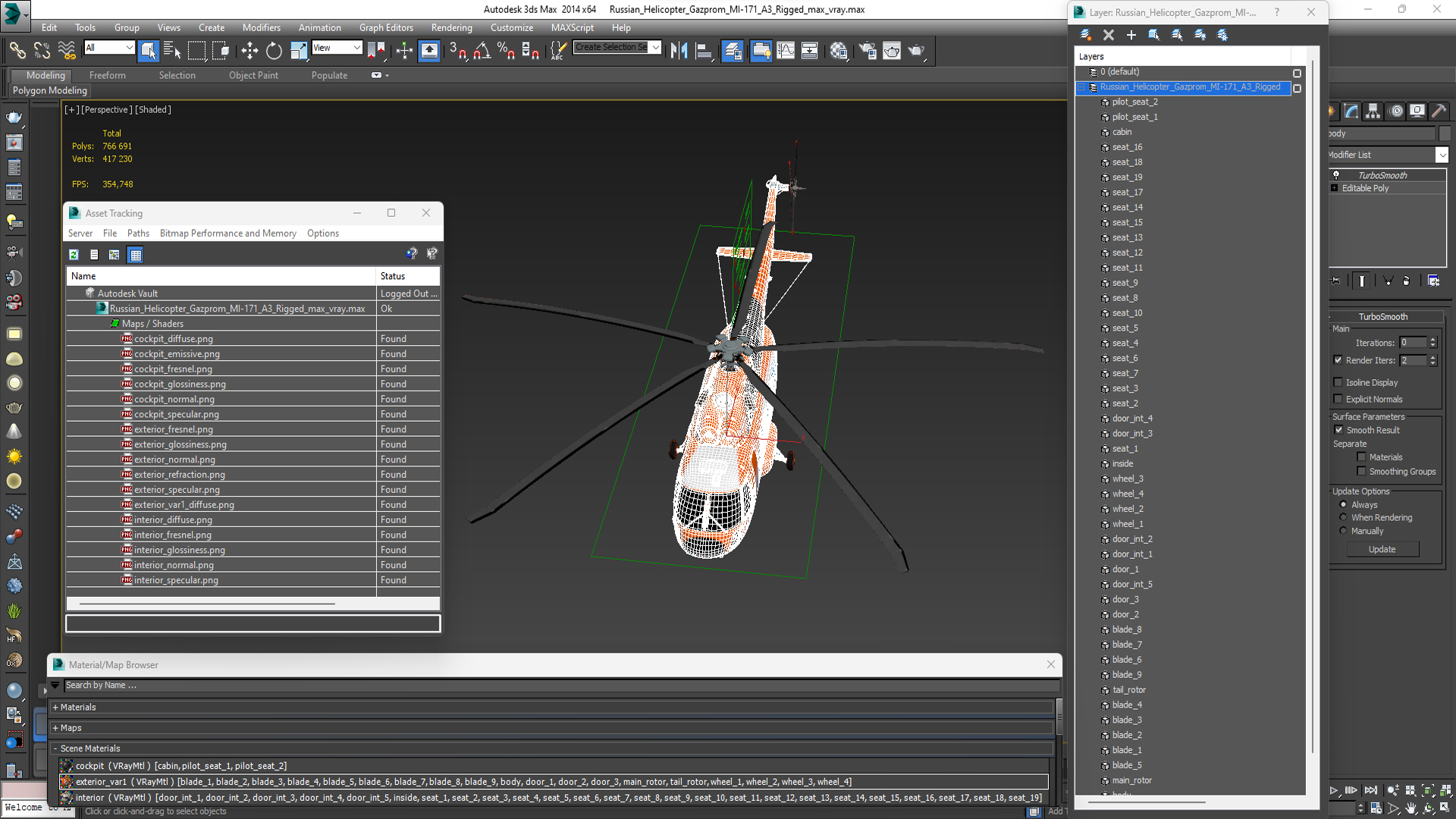
Task: Delete highlighted layer with X icon
Action: click(x=1109, y=35)
